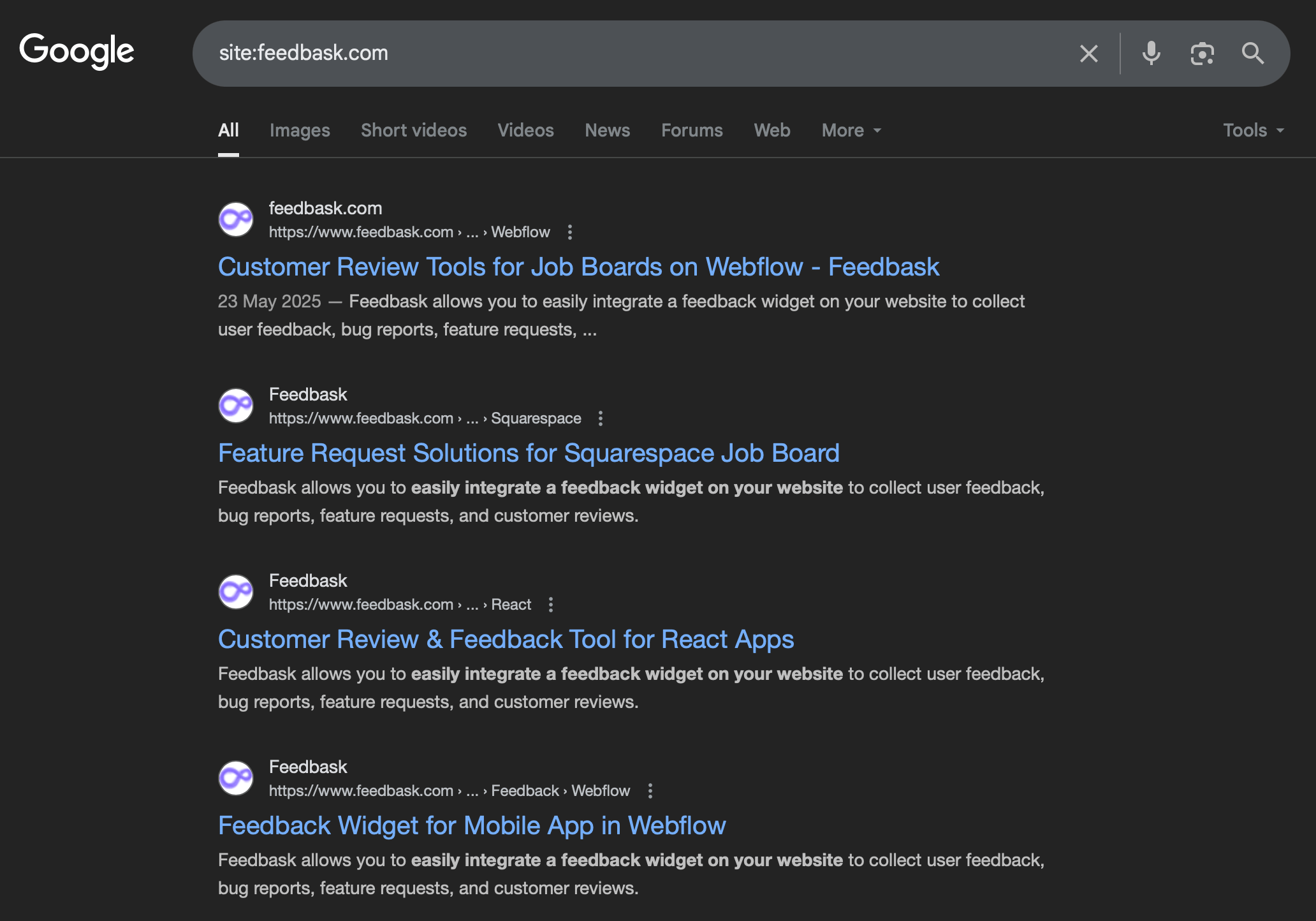Open more options for Feedback › Webflow result
The height and width of the screenshot is (921, 1316).
tap(650, 791)
